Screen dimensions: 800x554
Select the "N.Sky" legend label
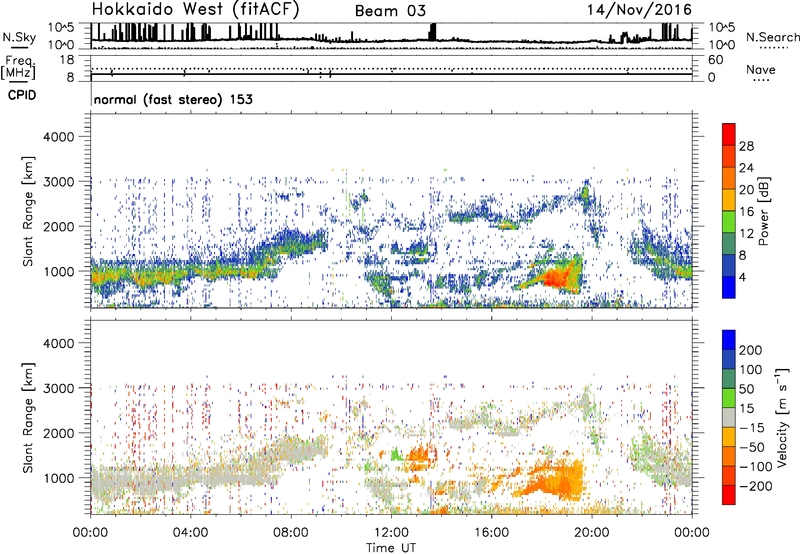[19, 37]
